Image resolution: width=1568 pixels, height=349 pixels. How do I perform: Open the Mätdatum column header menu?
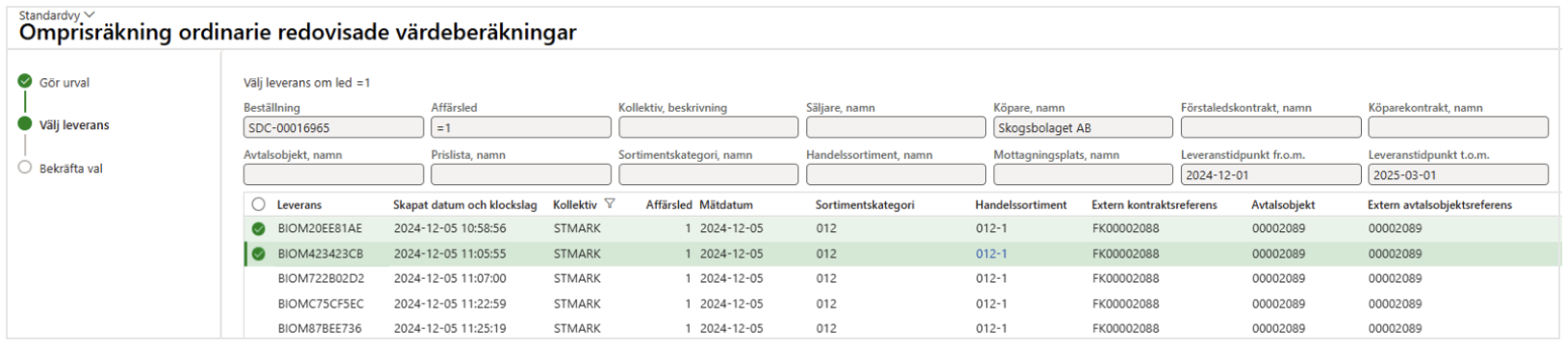pyautogui.click(x=726, y=204)
